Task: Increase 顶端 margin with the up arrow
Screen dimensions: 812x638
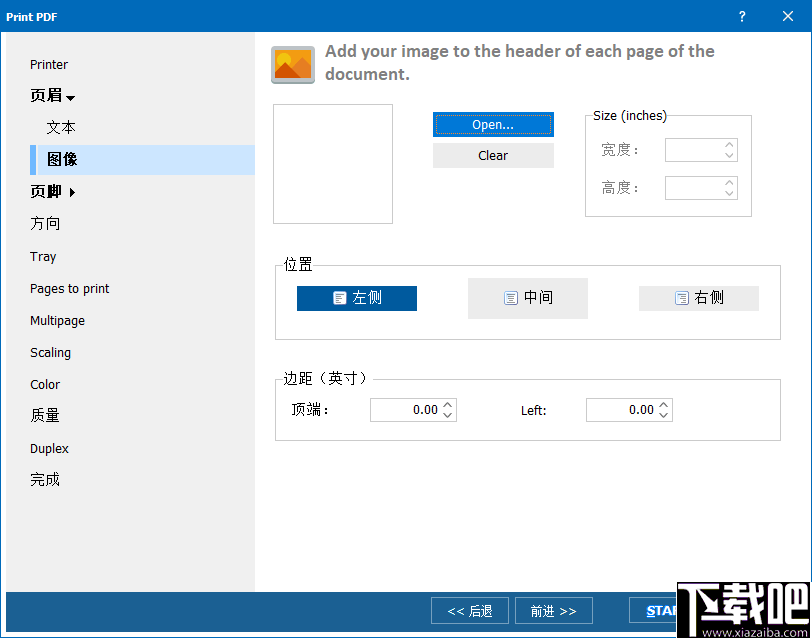Action: 449,405
